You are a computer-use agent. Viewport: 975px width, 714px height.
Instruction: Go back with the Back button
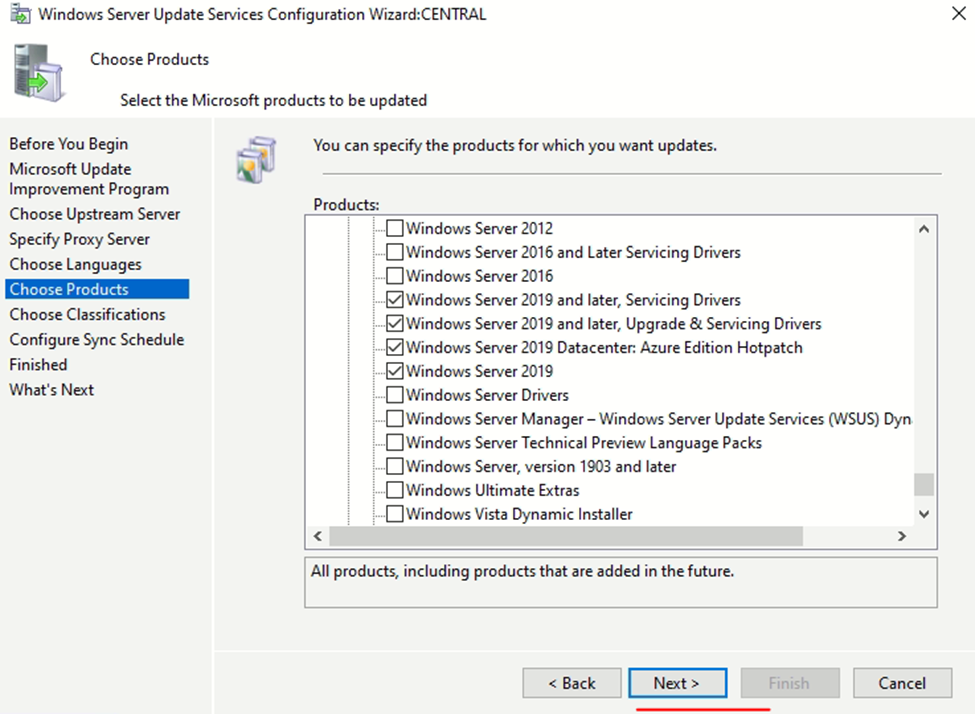(x=571, y=683)
